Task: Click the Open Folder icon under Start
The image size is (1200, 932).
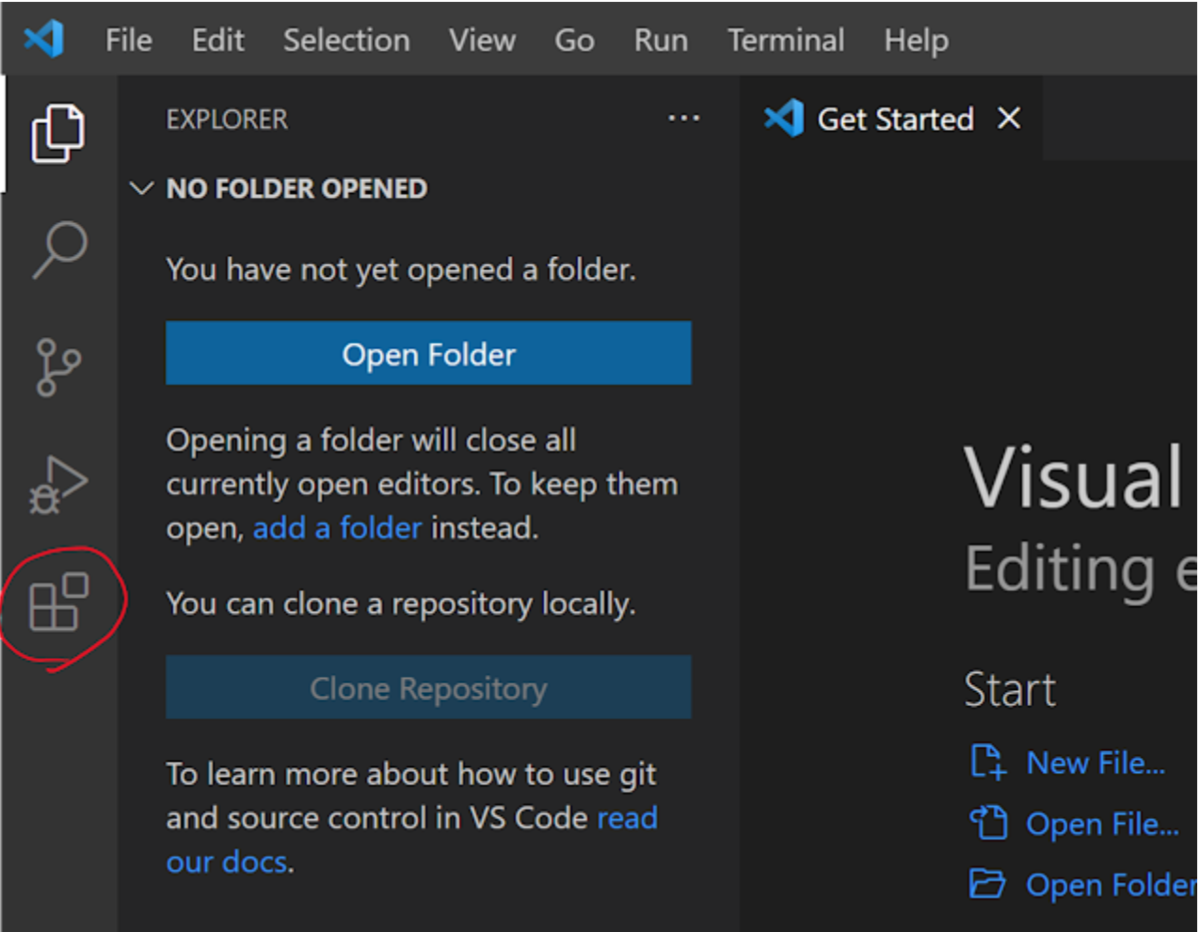Action: coord(988,884)
